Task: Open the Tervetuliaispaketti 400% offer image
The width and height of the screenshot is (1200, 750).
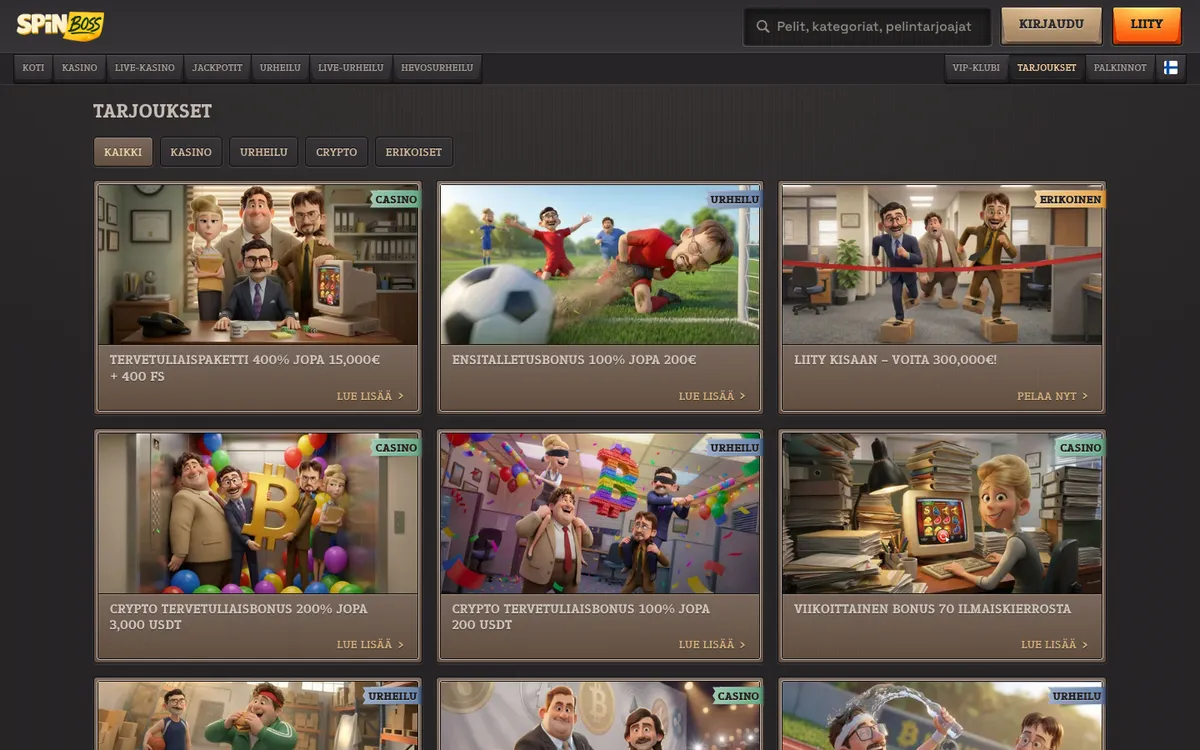Action: [258, 264]
